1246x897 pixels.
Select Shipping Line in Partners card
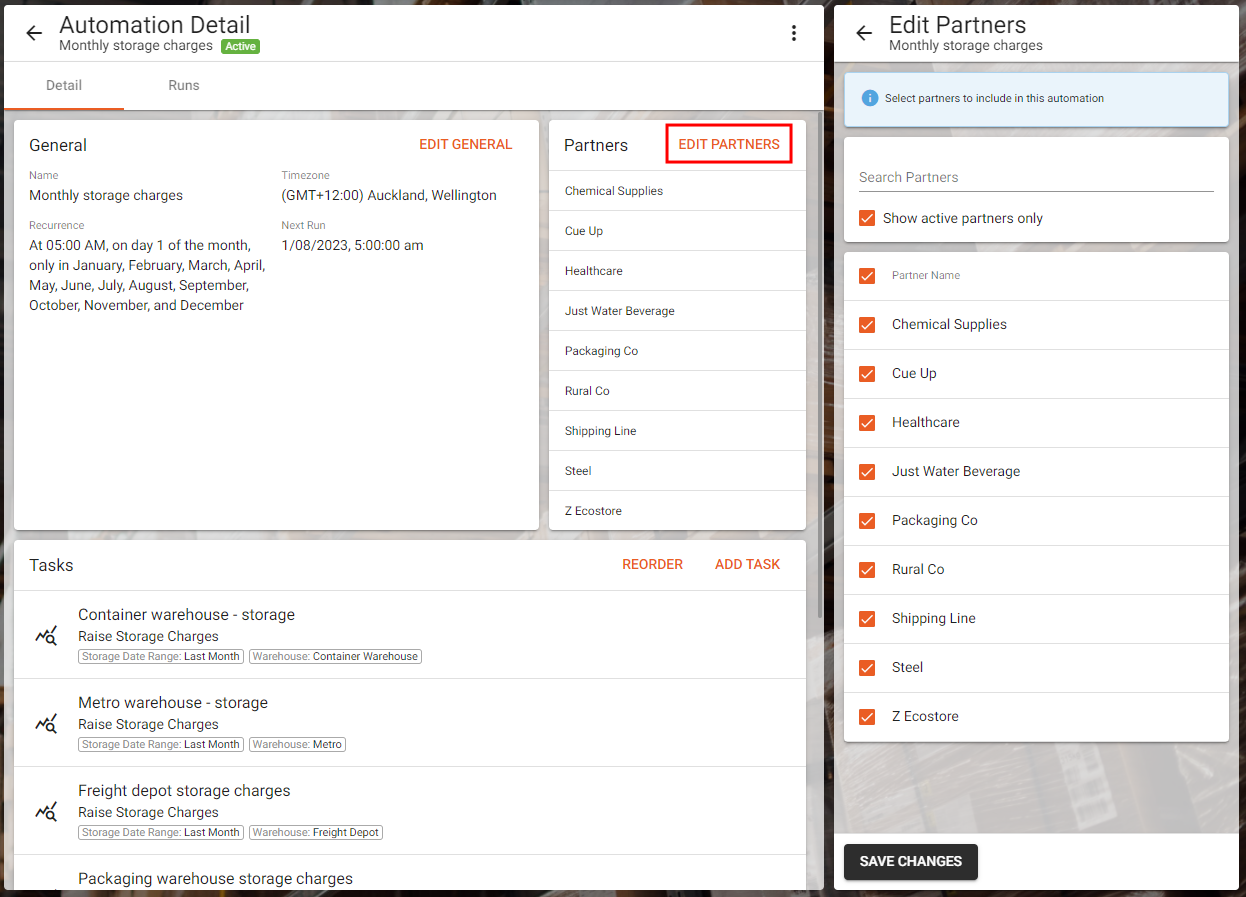[x=677, y=431]
